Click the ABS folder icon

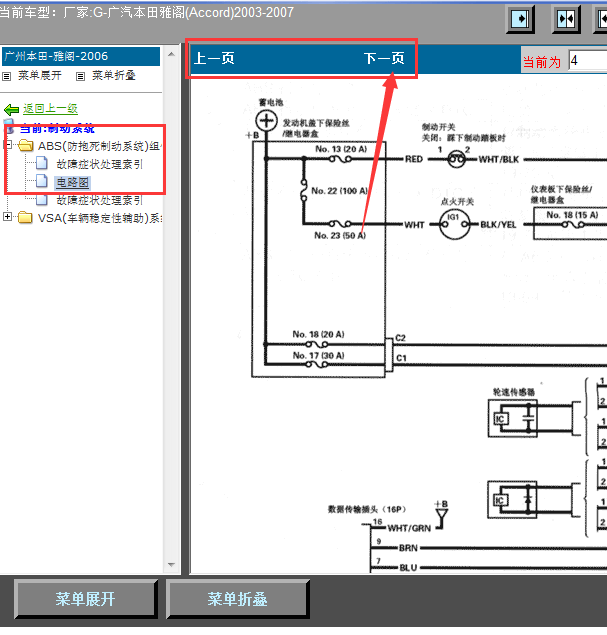click(26, 145)
